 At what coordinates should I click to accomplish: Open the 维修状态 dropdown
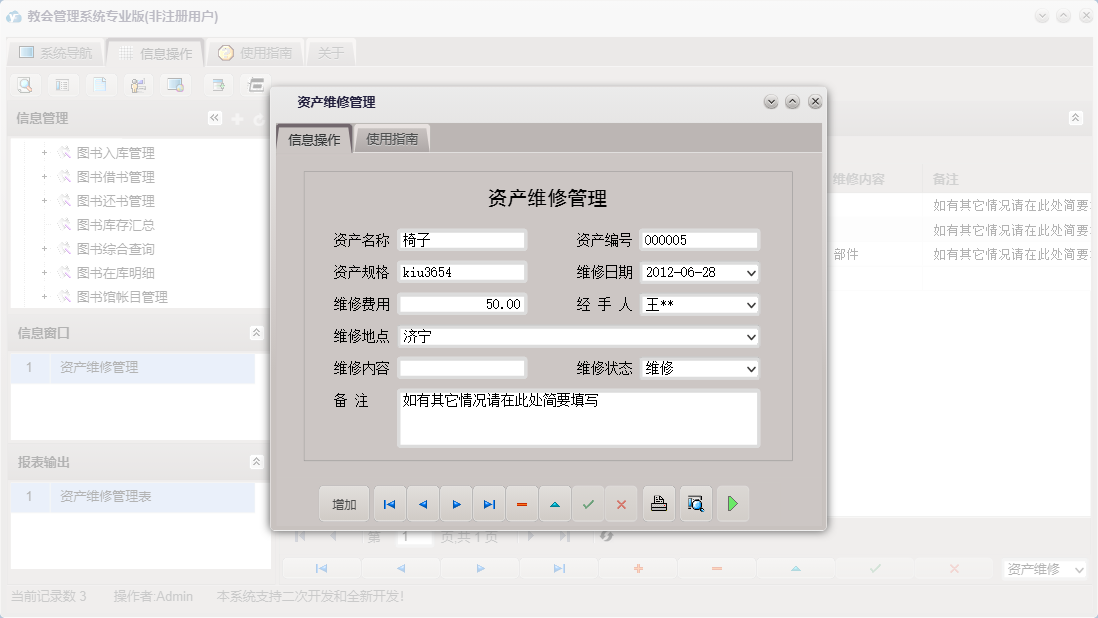coord(751,369)
